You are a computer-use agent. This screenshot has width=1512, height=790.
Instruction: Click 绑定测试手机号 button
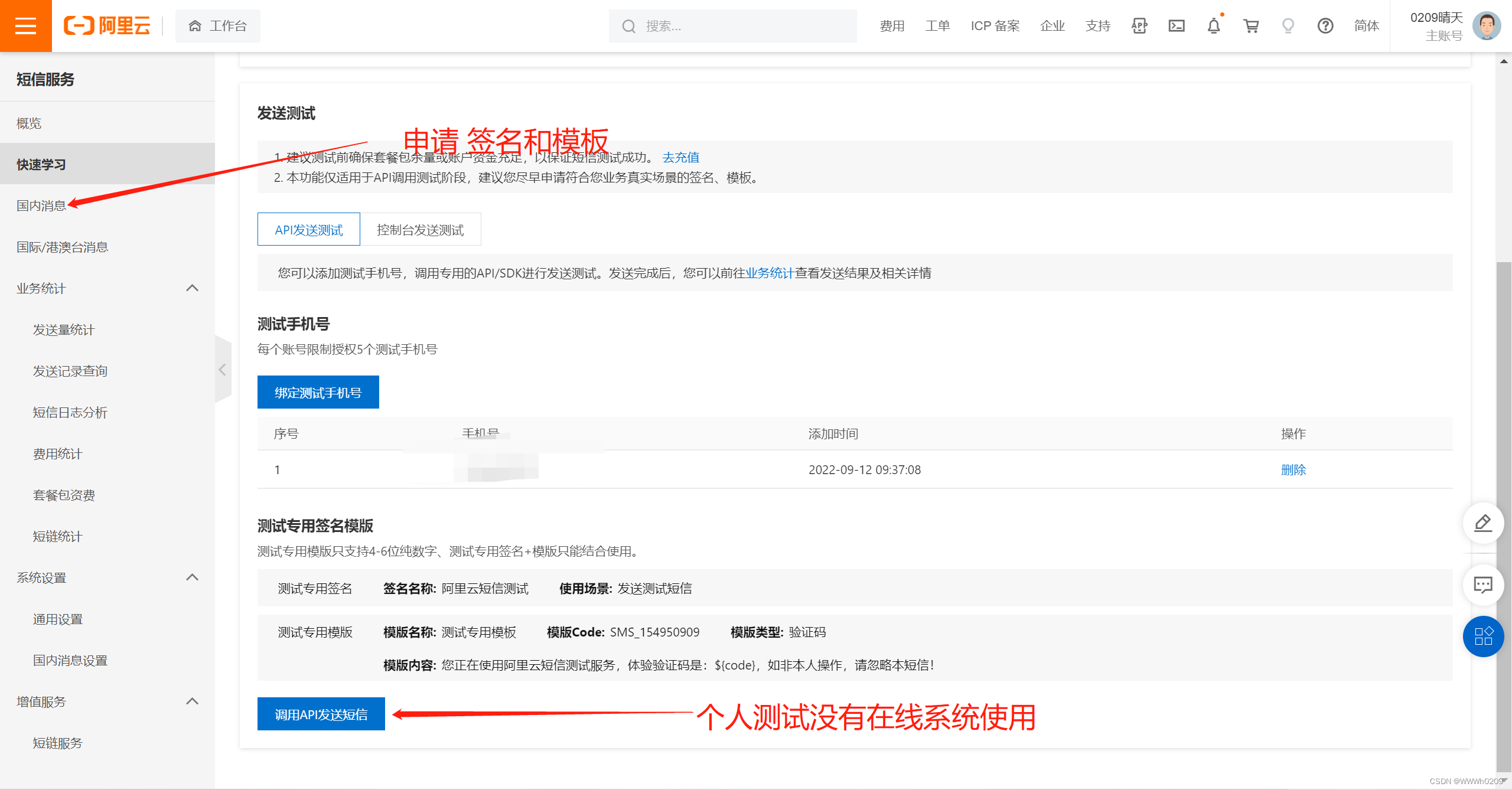click(x=318, y=393)
